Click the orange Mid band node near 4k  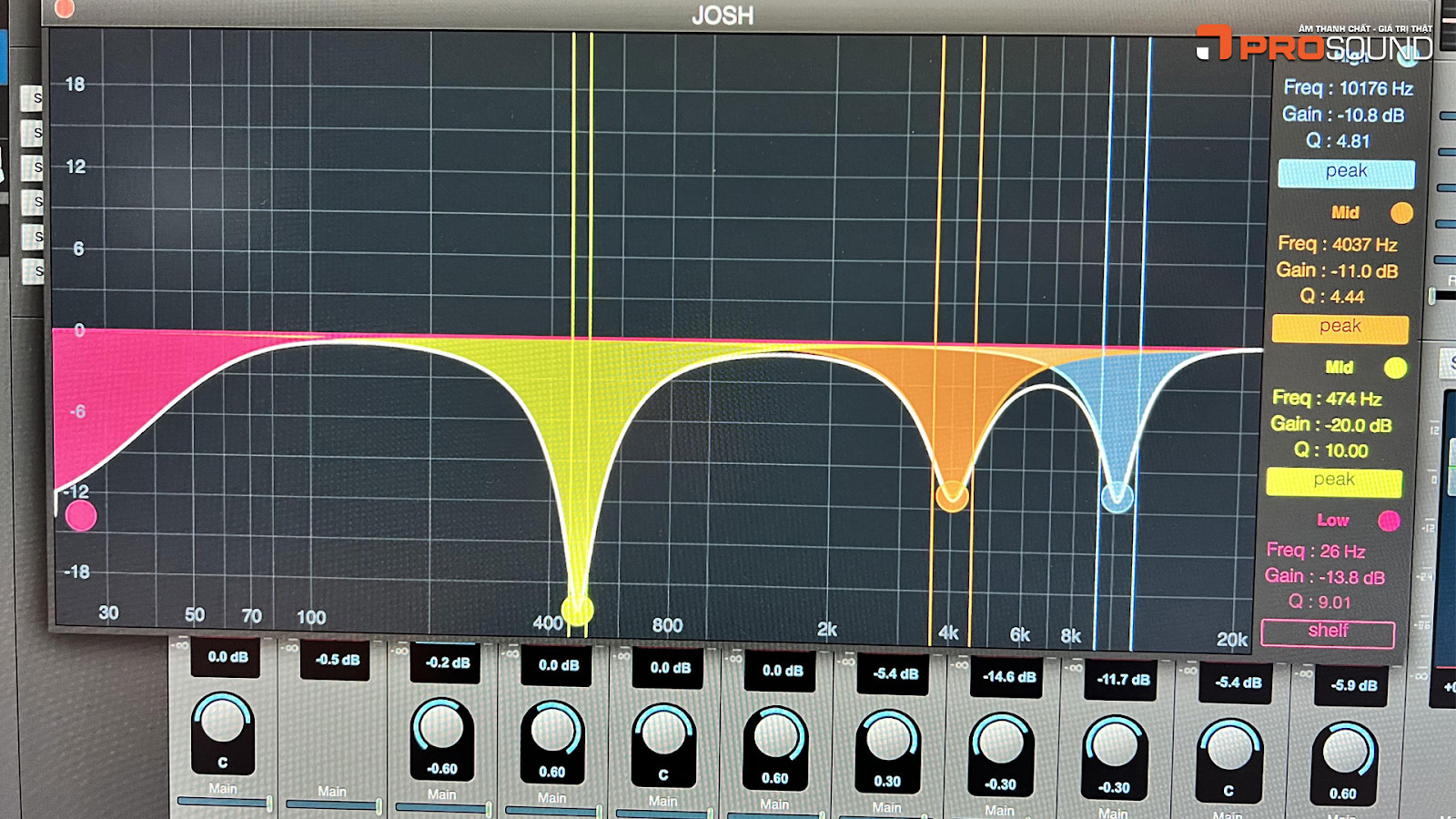click(952, 496)
